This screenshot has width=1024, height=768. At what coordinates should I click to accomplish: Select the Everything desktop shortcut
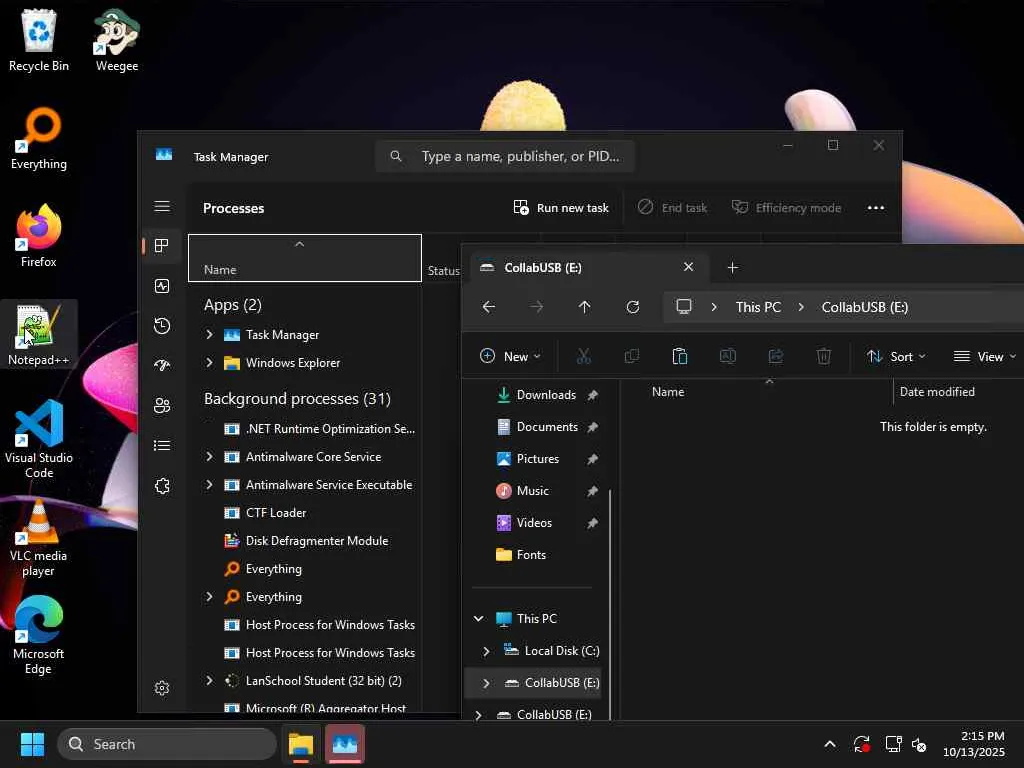[39, 138]
